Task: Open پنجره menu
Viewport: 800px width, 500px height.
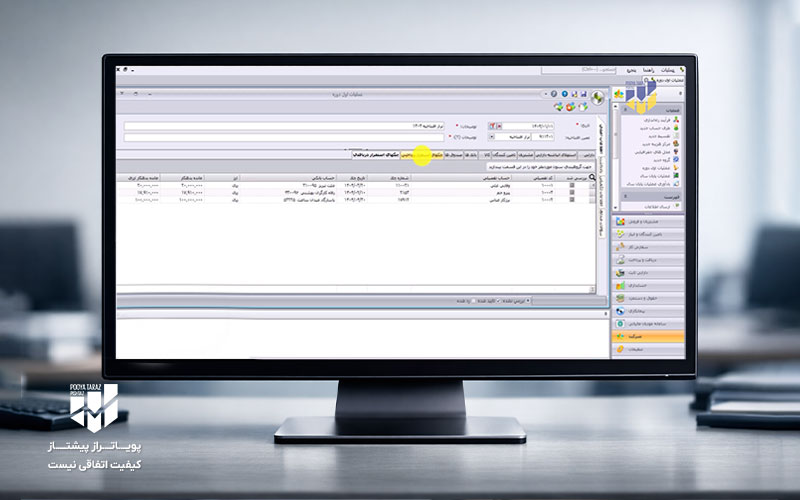Action: pyautogui.click(x=632, y=70)
